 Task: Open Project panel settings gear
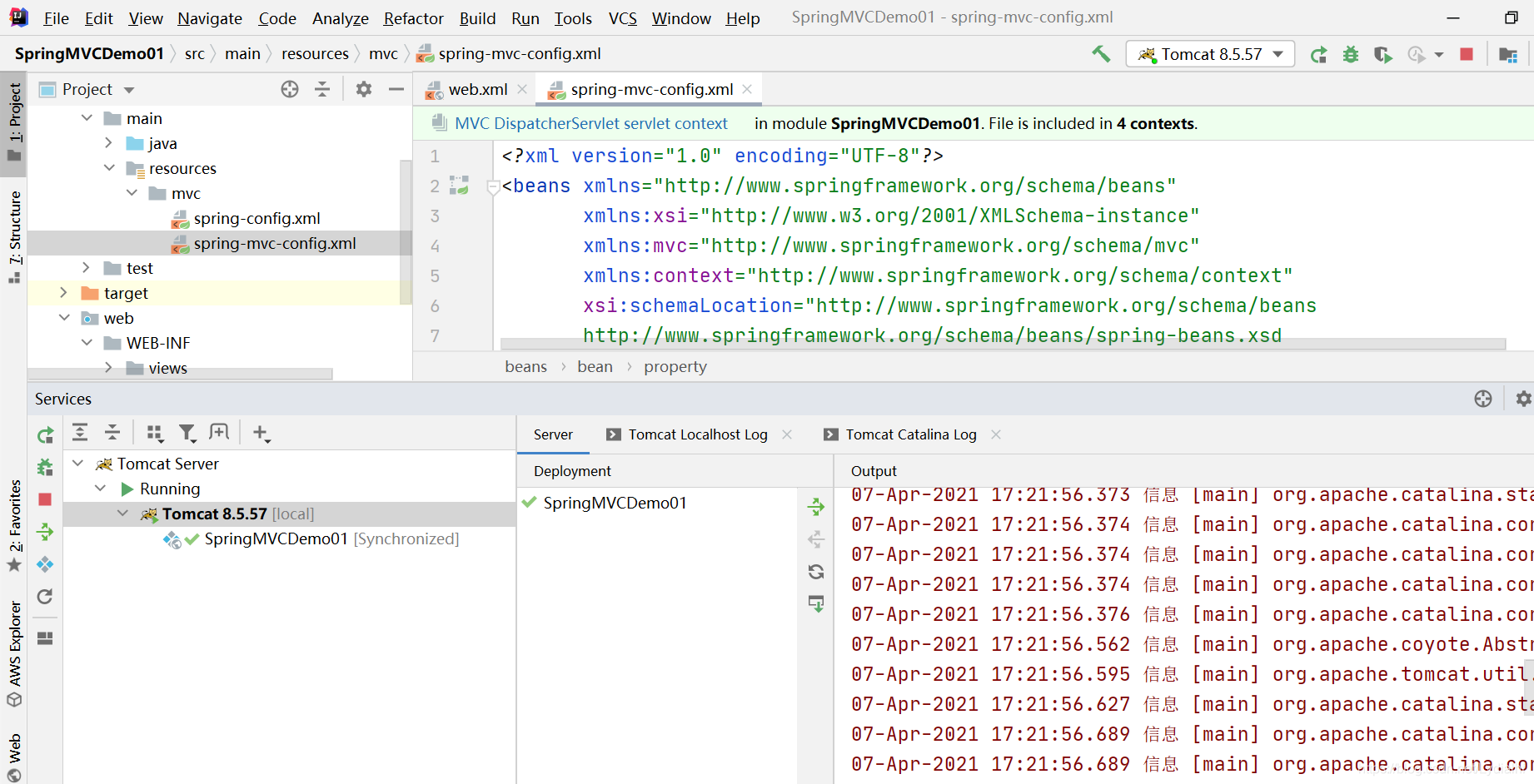click(364, 89)
